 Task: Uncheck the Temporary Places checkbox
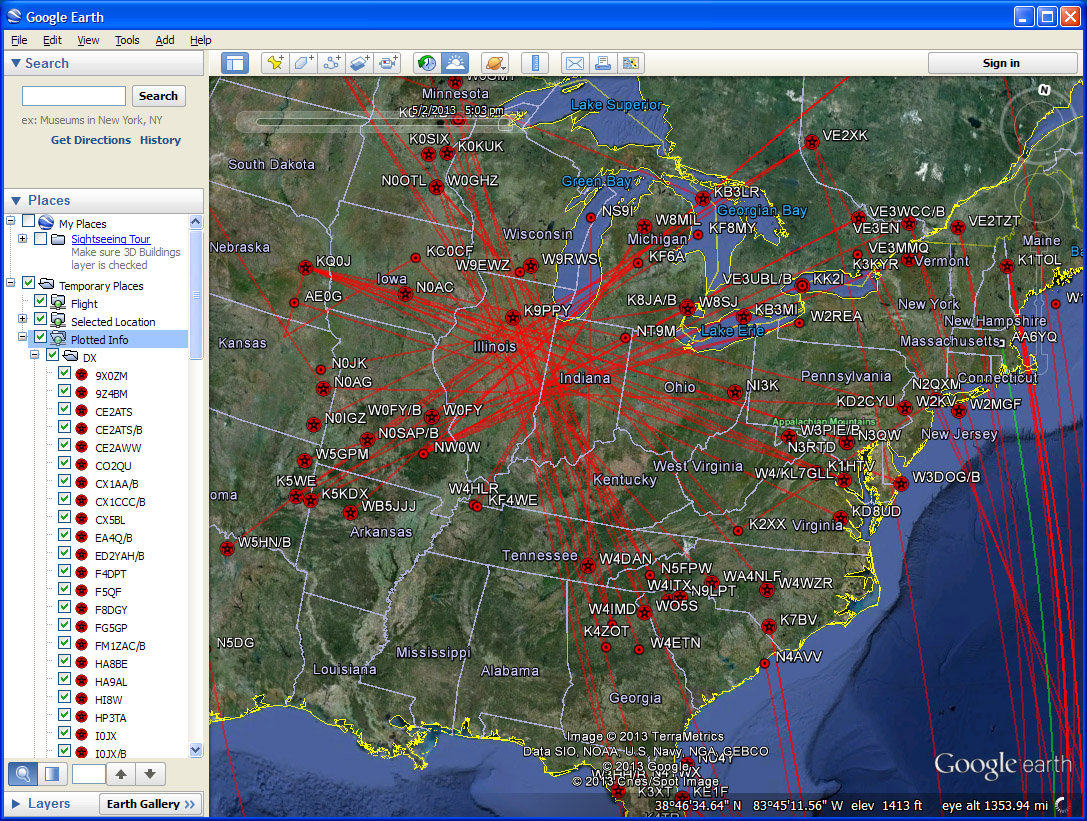tap(28, 283)
